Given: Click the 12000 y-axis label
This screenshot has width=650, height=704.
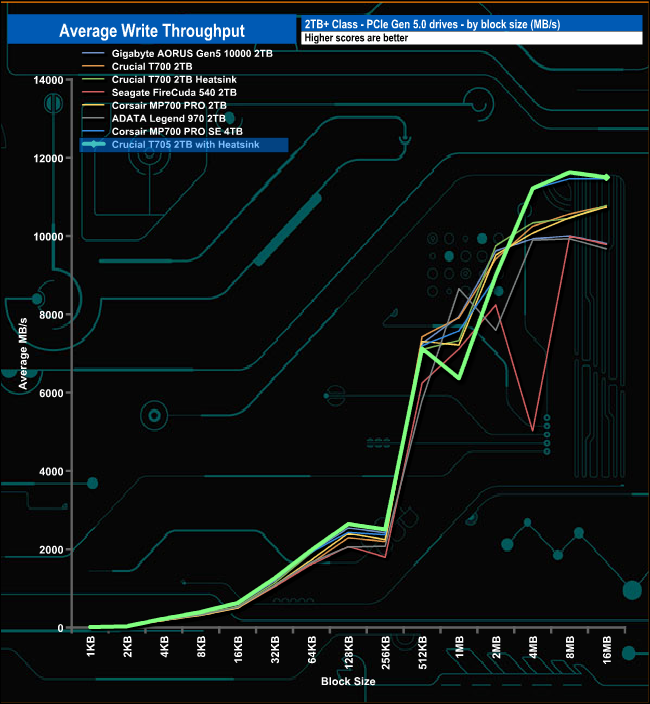Looking at the screenshot, I should point(48,158).
